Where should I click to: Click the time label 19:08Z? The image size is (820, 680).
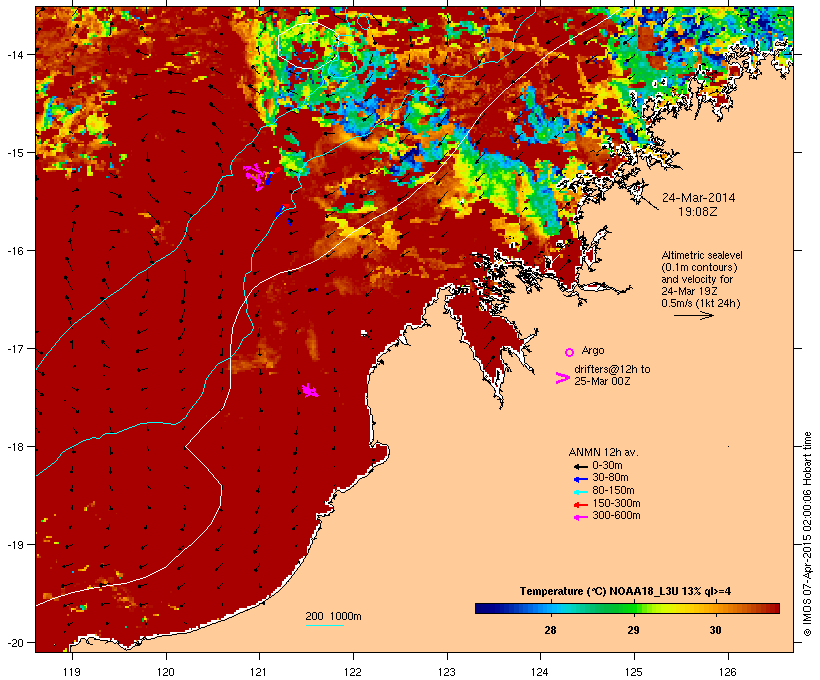698,212
